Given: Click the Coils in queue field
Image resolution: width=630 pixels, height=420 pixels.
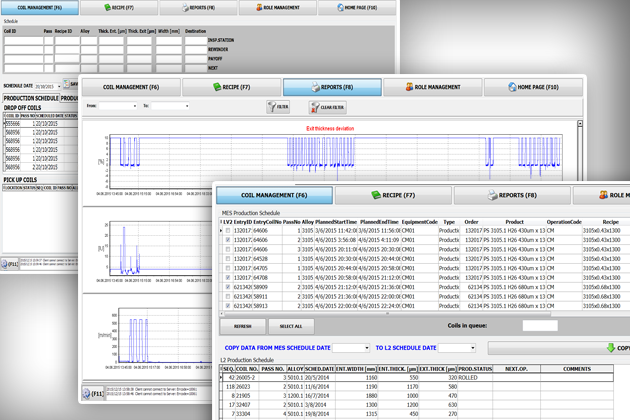Looking at the screenshot, I should 540,326.
